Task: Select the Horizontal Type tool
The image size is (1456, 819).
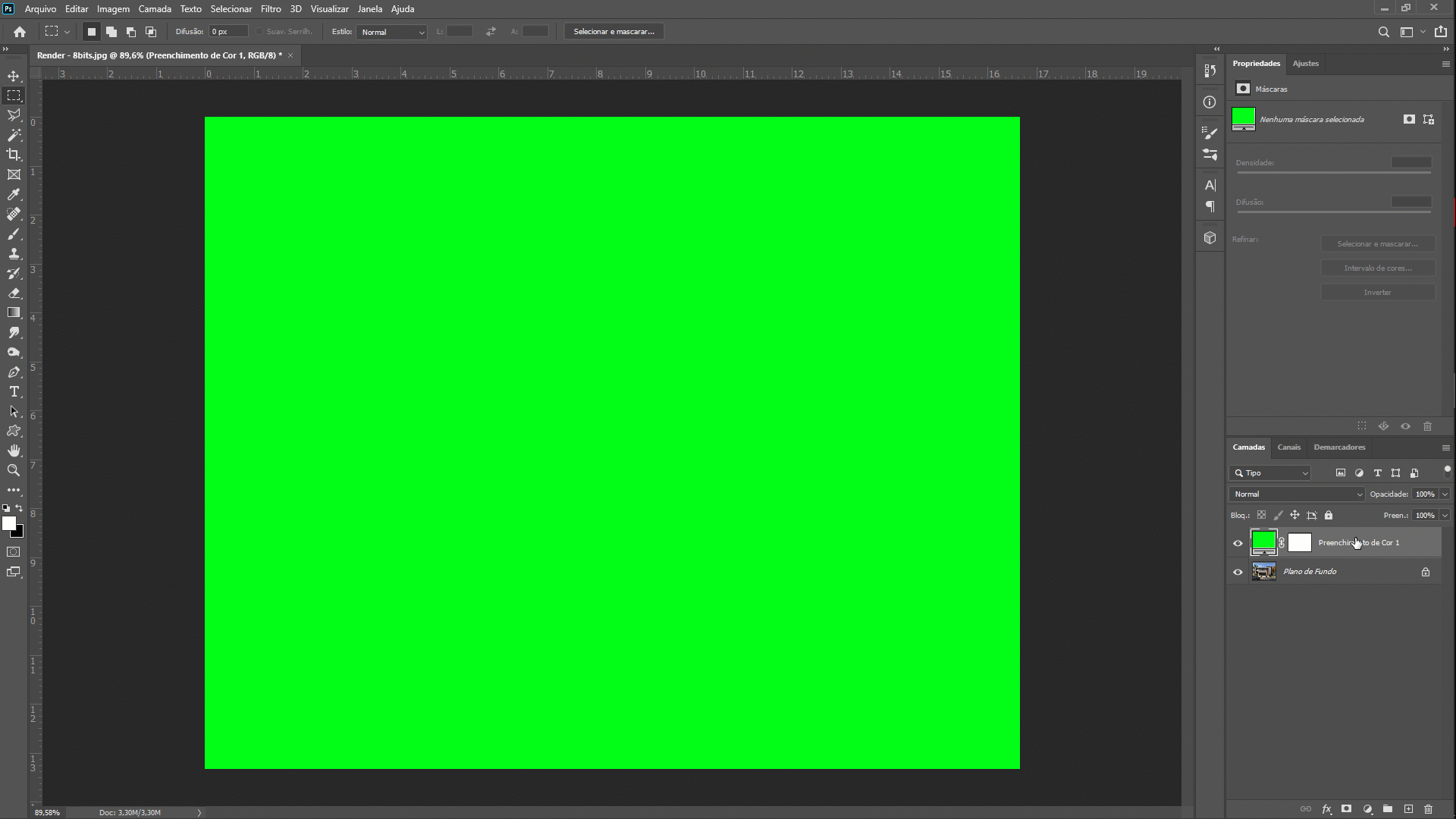Action: coord(14,391)
